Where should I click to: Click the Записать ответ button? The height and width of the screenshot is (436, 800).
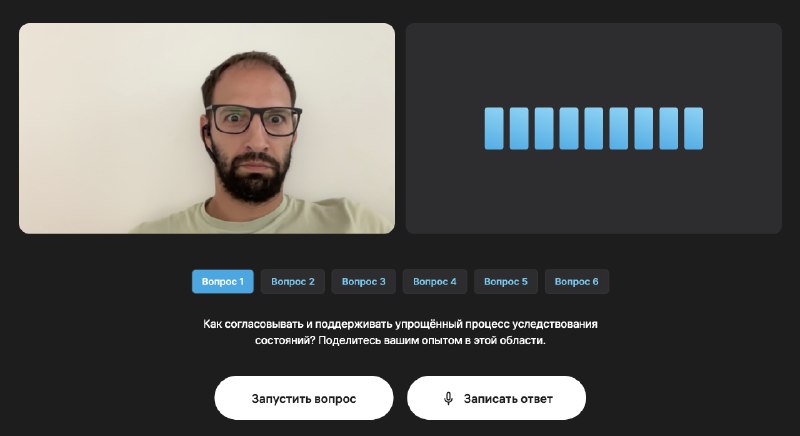click(x=496, y=398)
